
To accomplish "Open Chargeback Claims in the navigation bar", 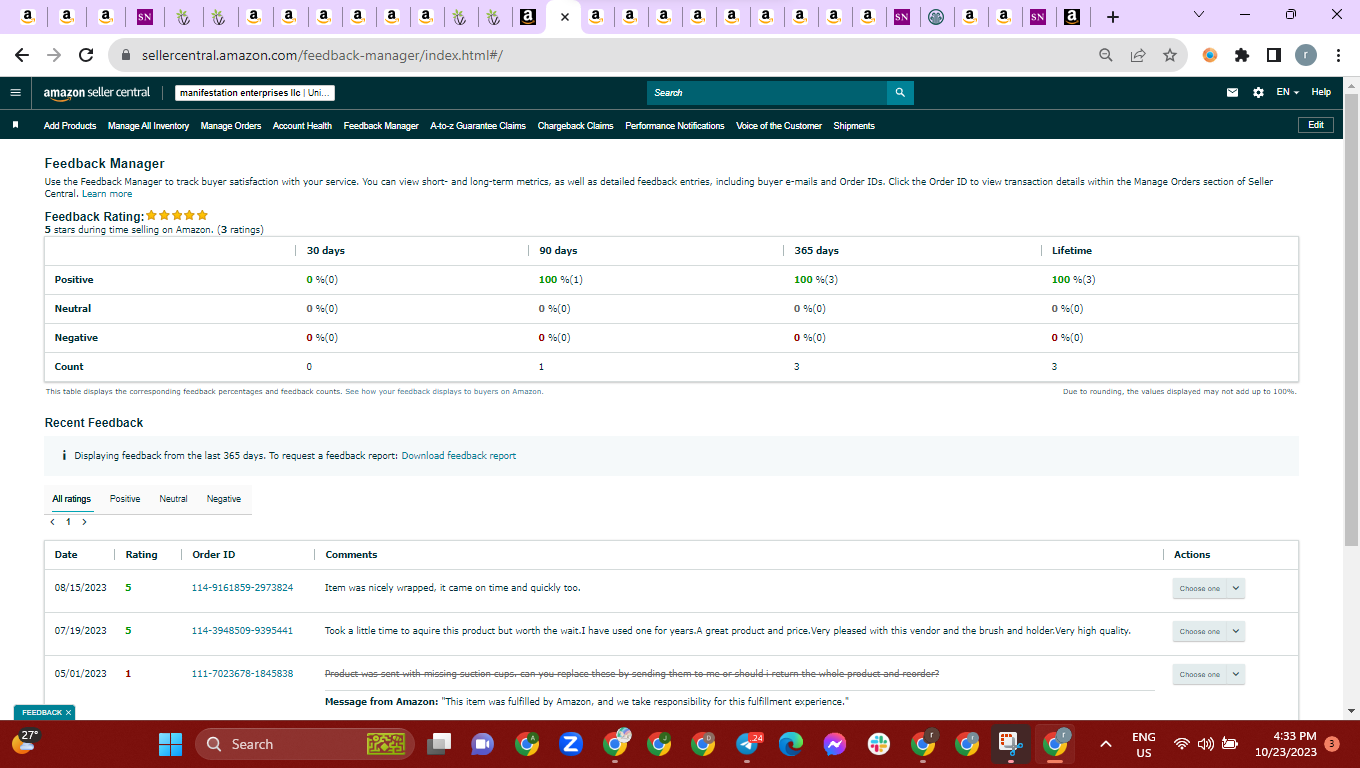I will 575,126.
